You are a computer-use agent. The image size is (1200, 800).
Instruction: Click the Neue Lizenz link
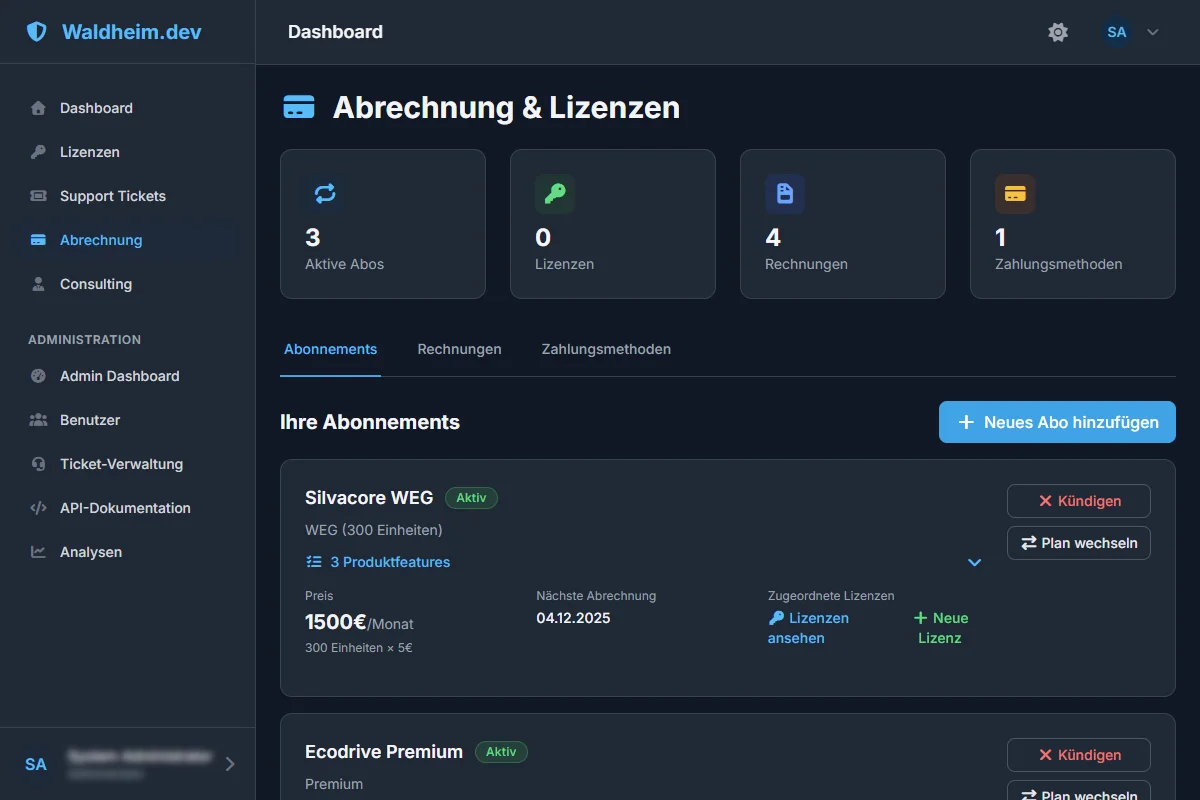[941, 628]
